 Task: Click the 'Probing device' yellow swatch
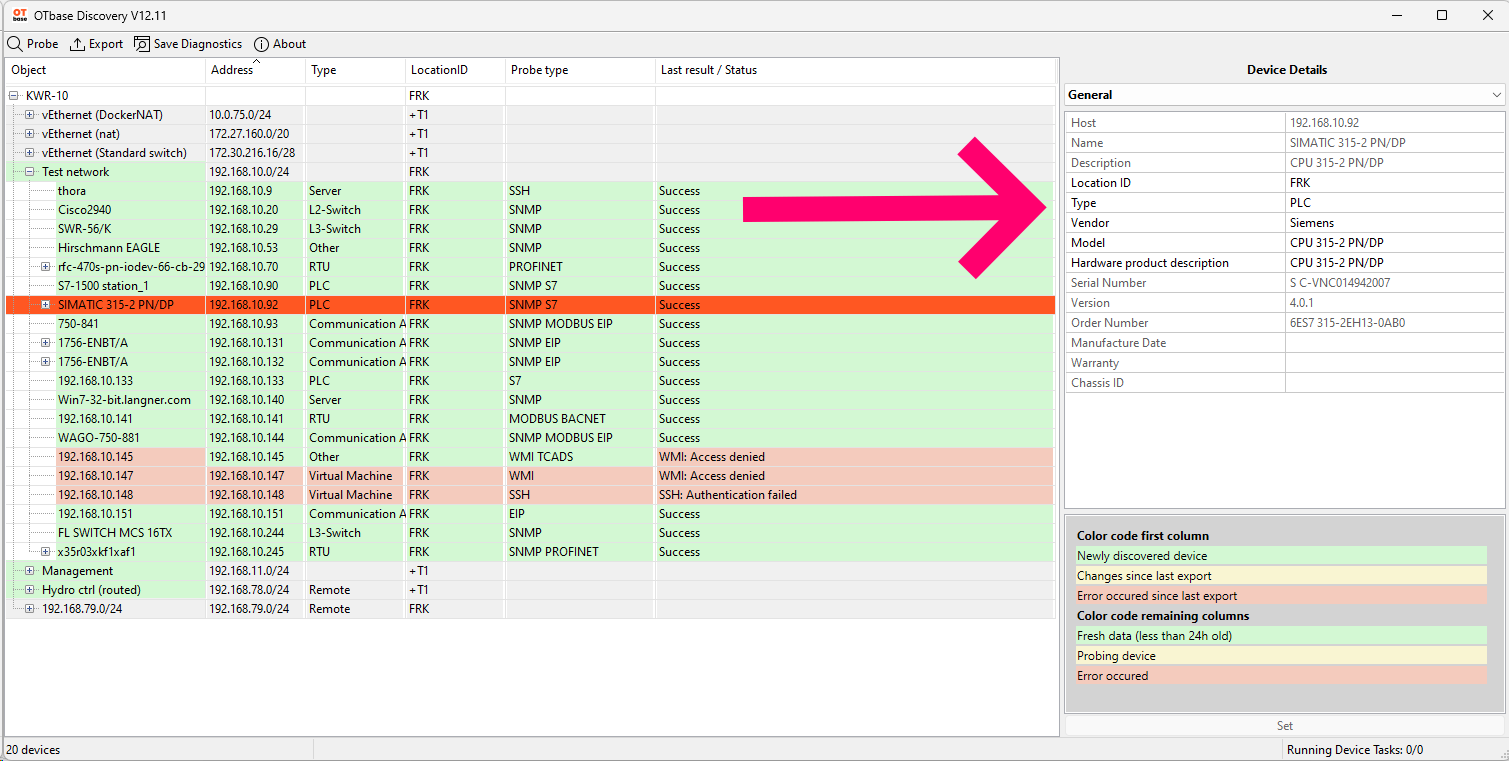click(1281, 656)
